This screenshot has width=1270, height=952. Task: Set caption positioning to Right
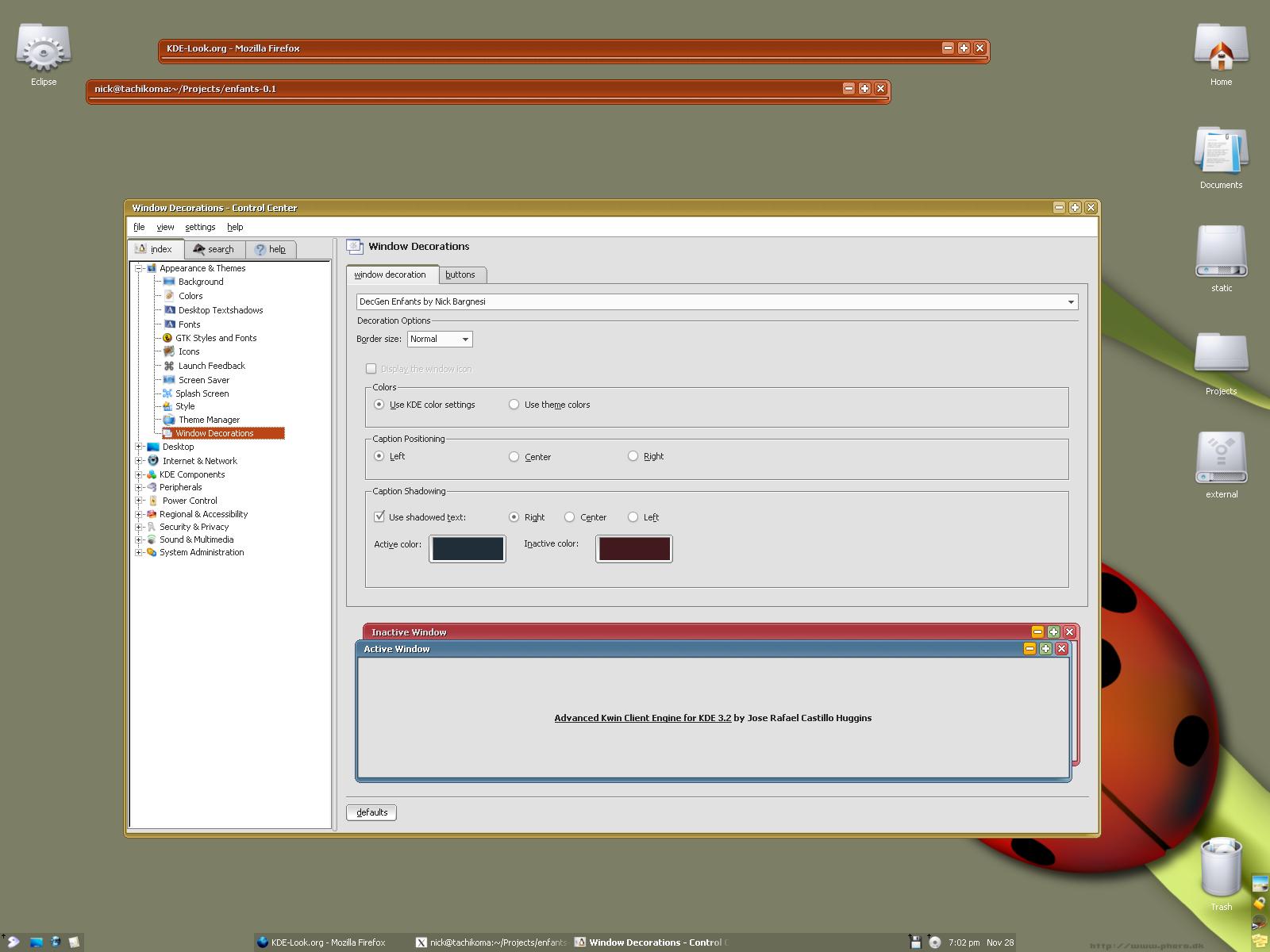(x=645, y=456)
